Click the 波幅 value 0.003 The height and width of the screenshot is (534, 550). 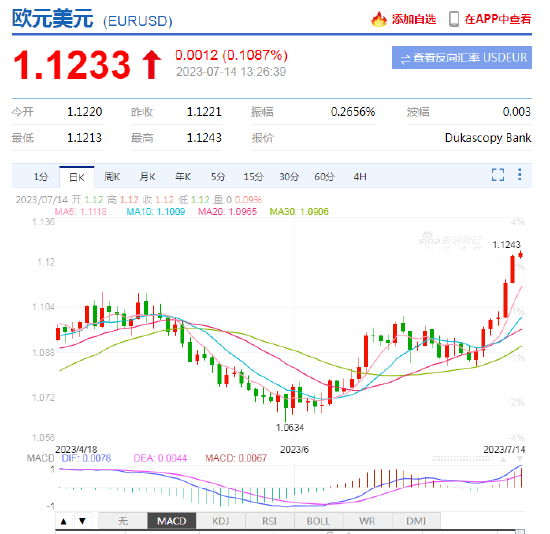point(517,112)
